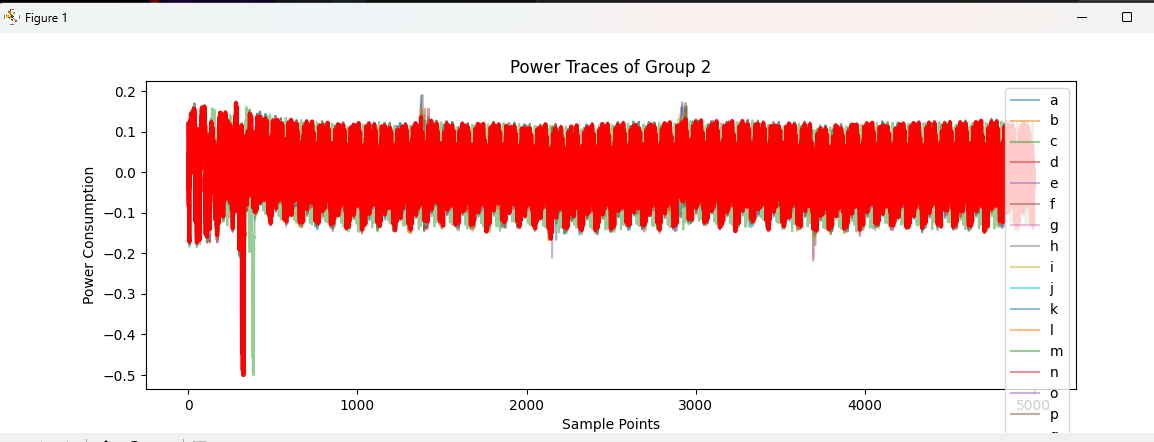Click the x-axis tick label 4000

coord(864,405)
